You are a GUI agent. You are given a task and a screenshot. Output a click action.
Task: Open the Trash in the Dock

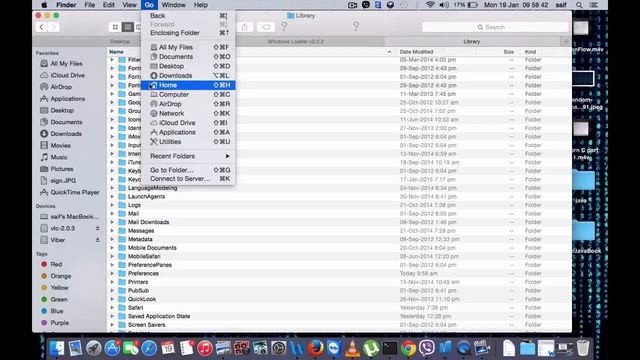(583, 348)
